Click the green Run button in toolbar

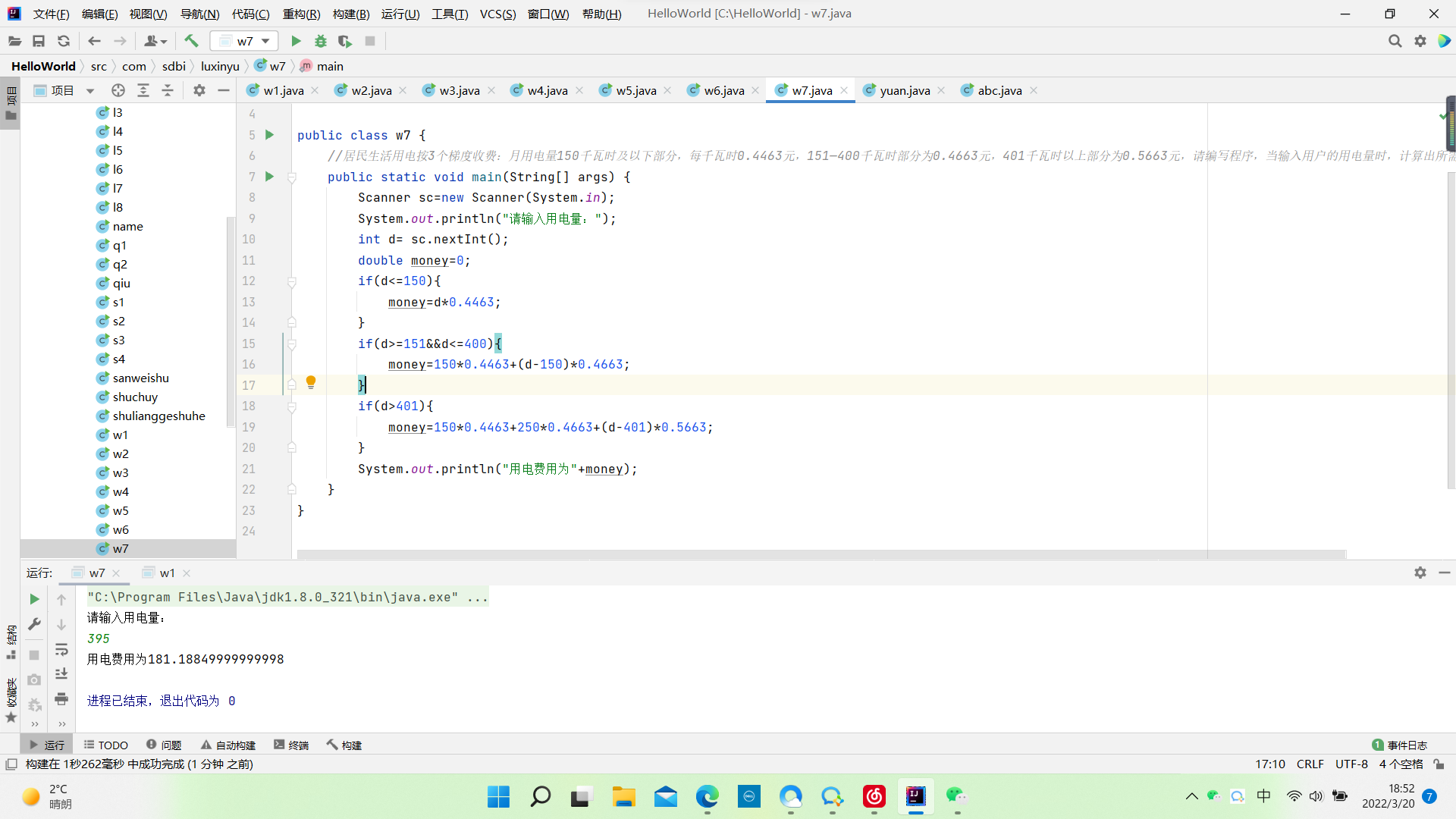click(x=296, y=41)
